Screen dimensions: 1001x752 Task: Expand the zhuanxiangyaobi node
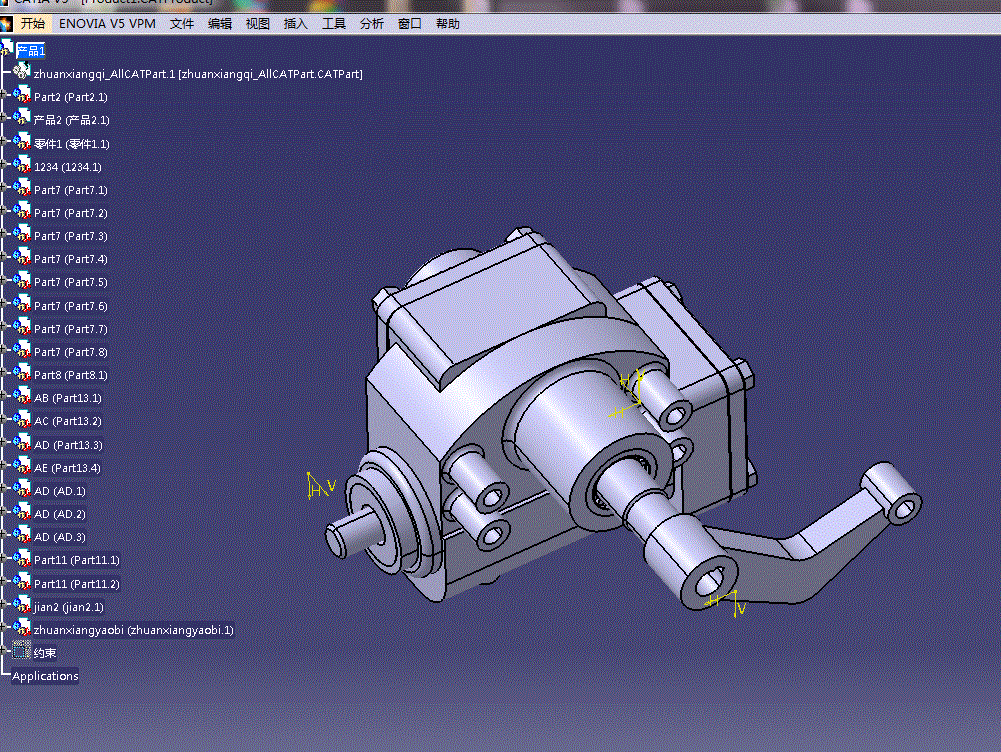click(x=3, y=629)
